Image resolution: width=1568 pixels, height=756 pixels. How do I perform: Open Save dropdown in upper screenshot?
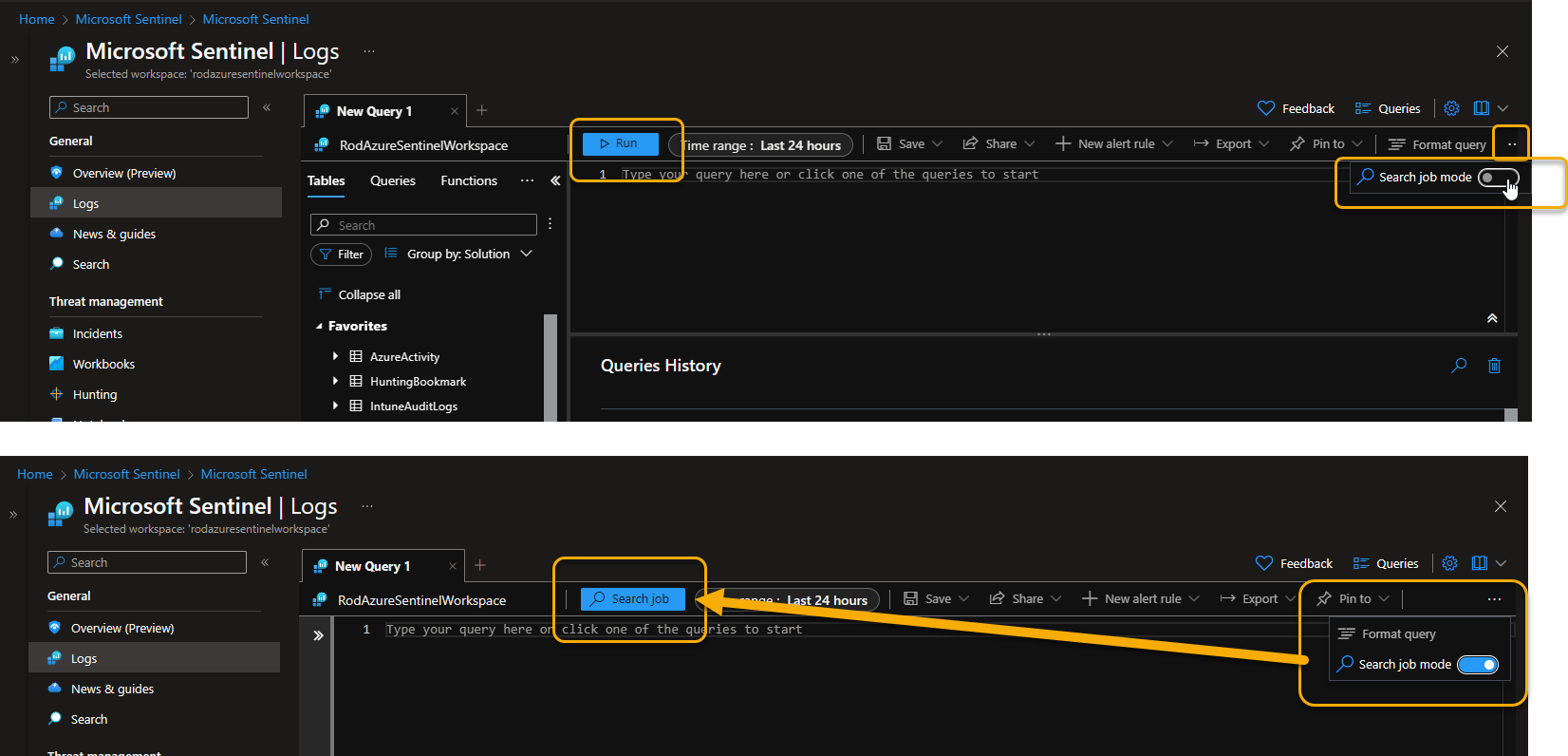click(x=909, y=144)
